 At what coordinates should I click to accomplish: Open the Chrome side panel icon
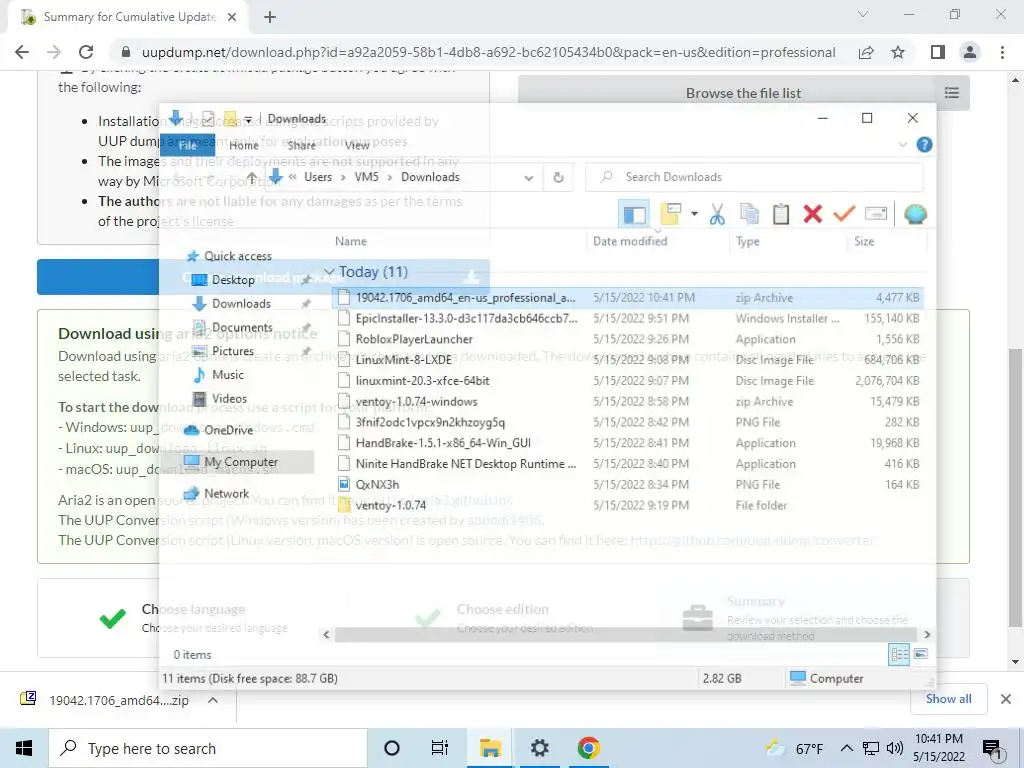tap(938, 52)
